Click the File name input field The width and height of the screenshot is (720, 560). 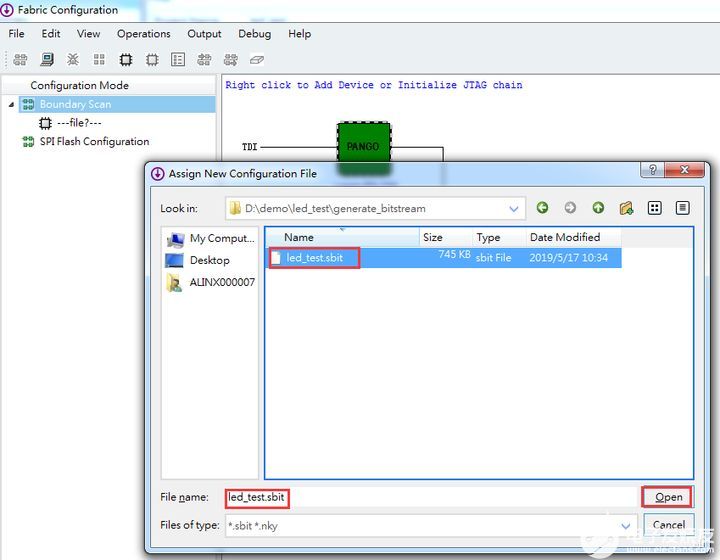click(x=431, y=497)
